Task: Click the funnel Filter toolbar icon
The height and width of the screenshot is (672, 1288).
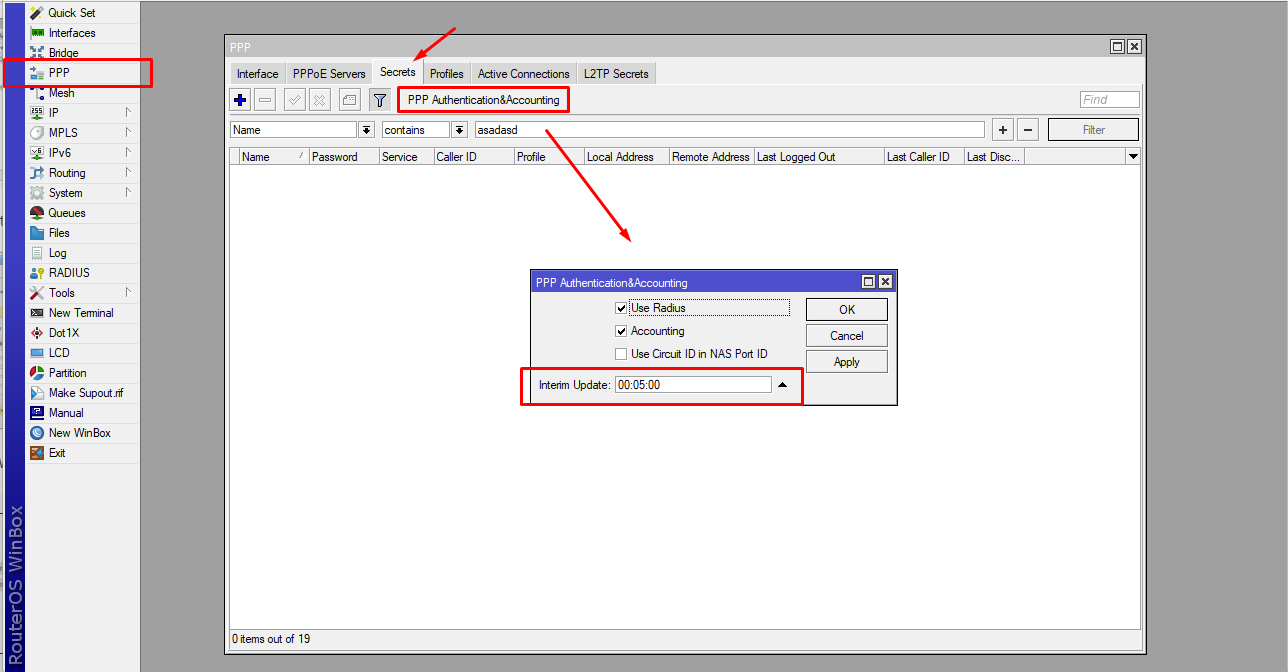Action: point(379,100)
